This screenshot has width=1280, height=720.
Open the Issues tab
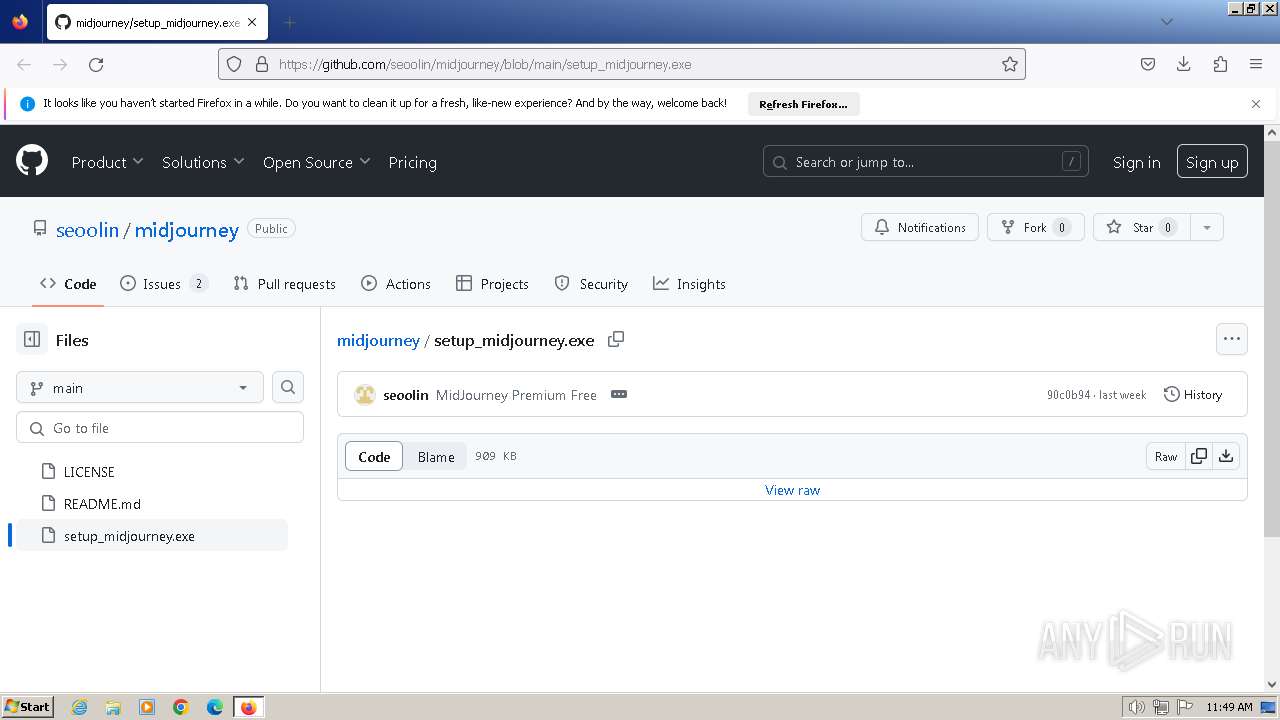[x=164, y=284]
